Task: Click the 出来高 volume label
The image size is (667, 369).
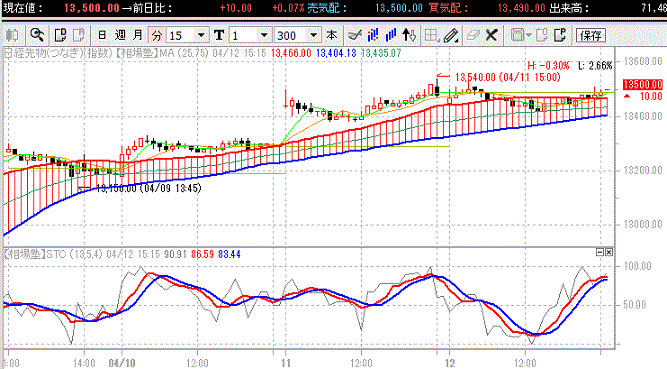Action: pyautogui.click(x=569, y=8)
